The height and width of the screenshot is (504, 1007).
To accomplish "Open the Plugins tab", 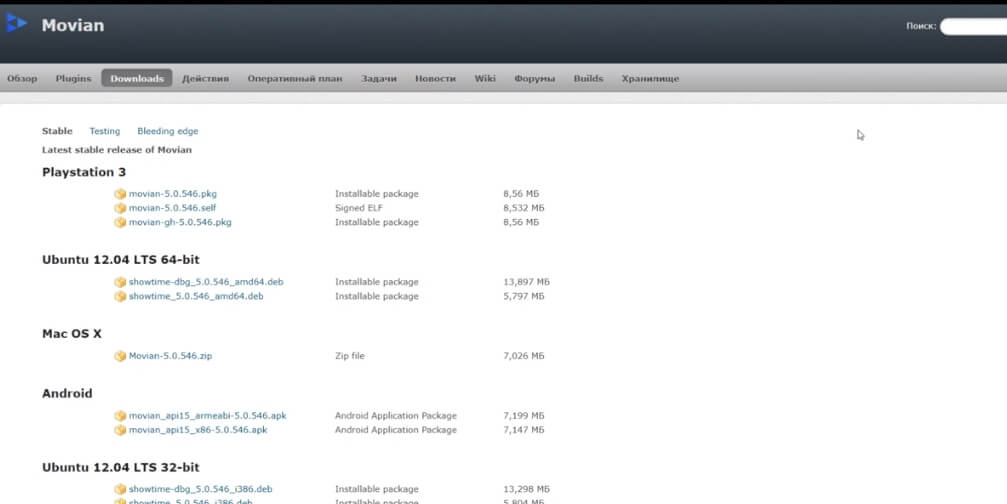I will point(73,78).
